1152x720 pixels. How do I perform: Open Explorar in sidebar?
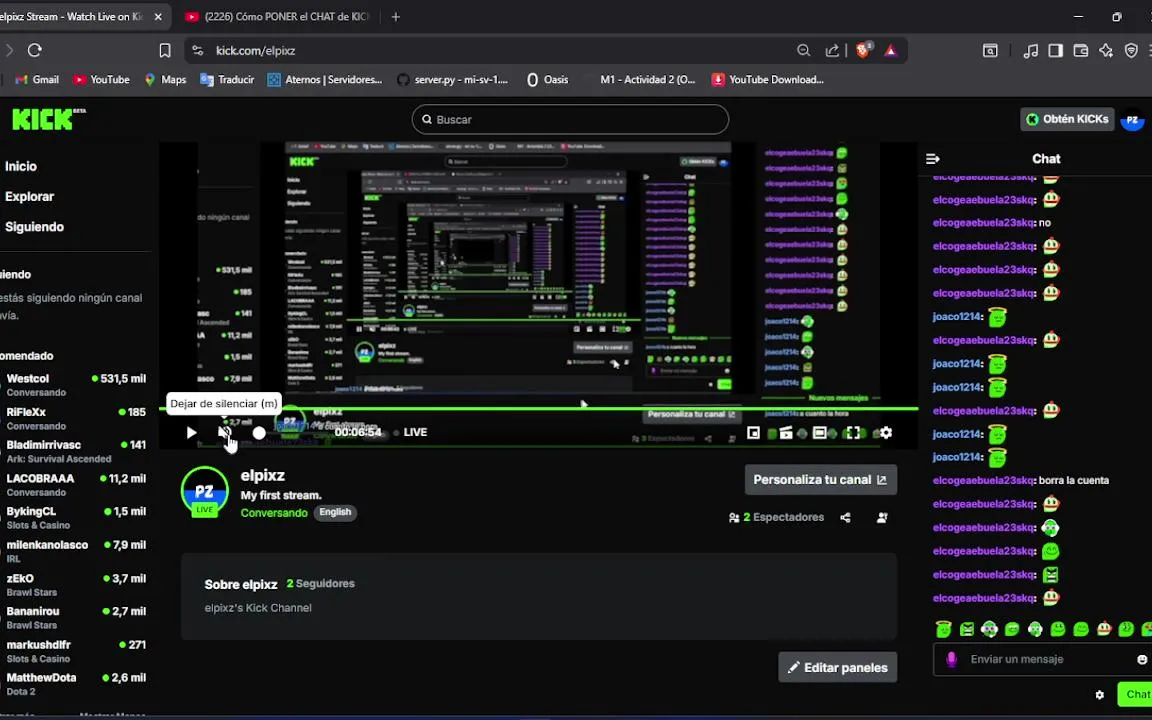pos(29,196)
